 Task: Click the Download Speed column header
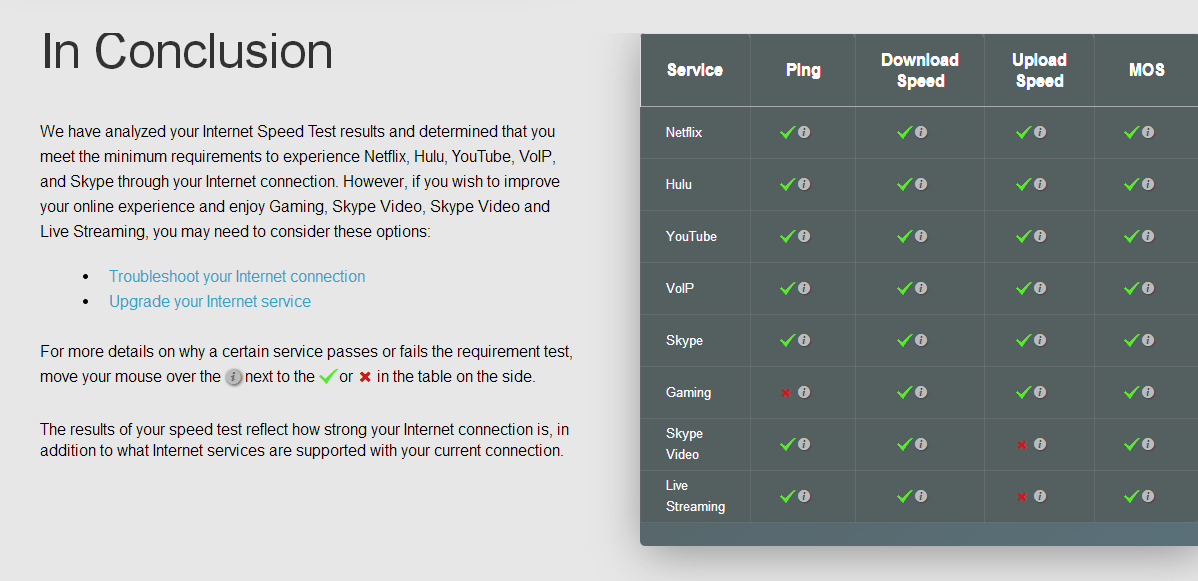click(x=920, y=70)
